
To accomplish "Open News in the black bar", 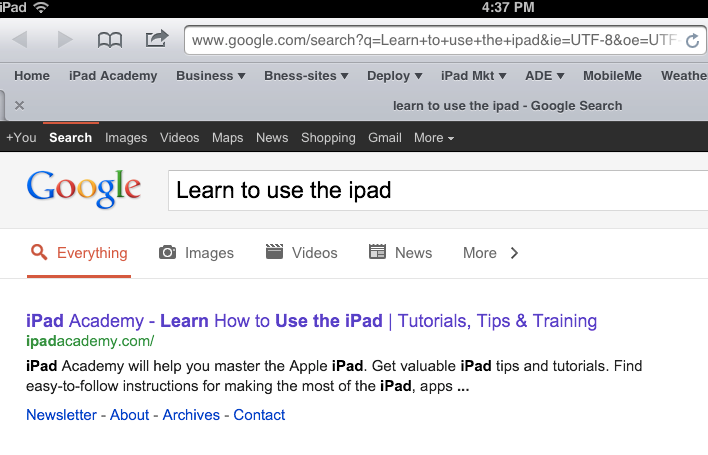I will pyautogui.click(x=272, y=137).
